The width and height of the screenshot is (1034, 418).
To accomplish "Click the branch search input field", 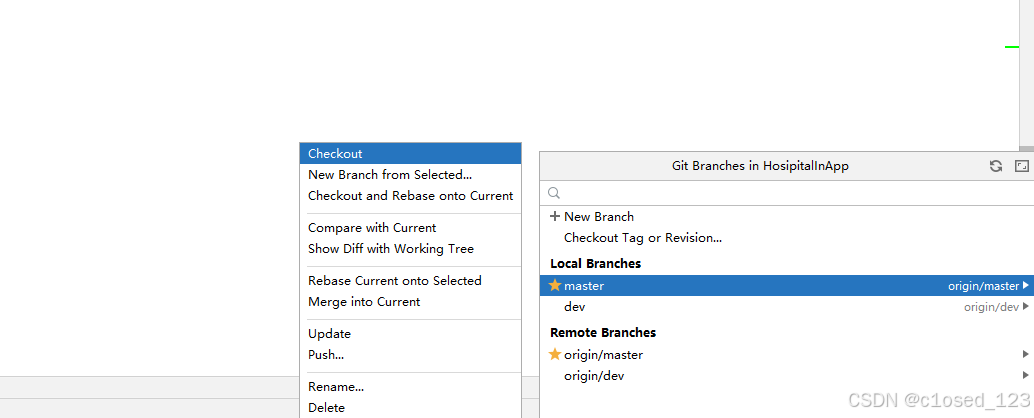I will [x=787, y=193].
